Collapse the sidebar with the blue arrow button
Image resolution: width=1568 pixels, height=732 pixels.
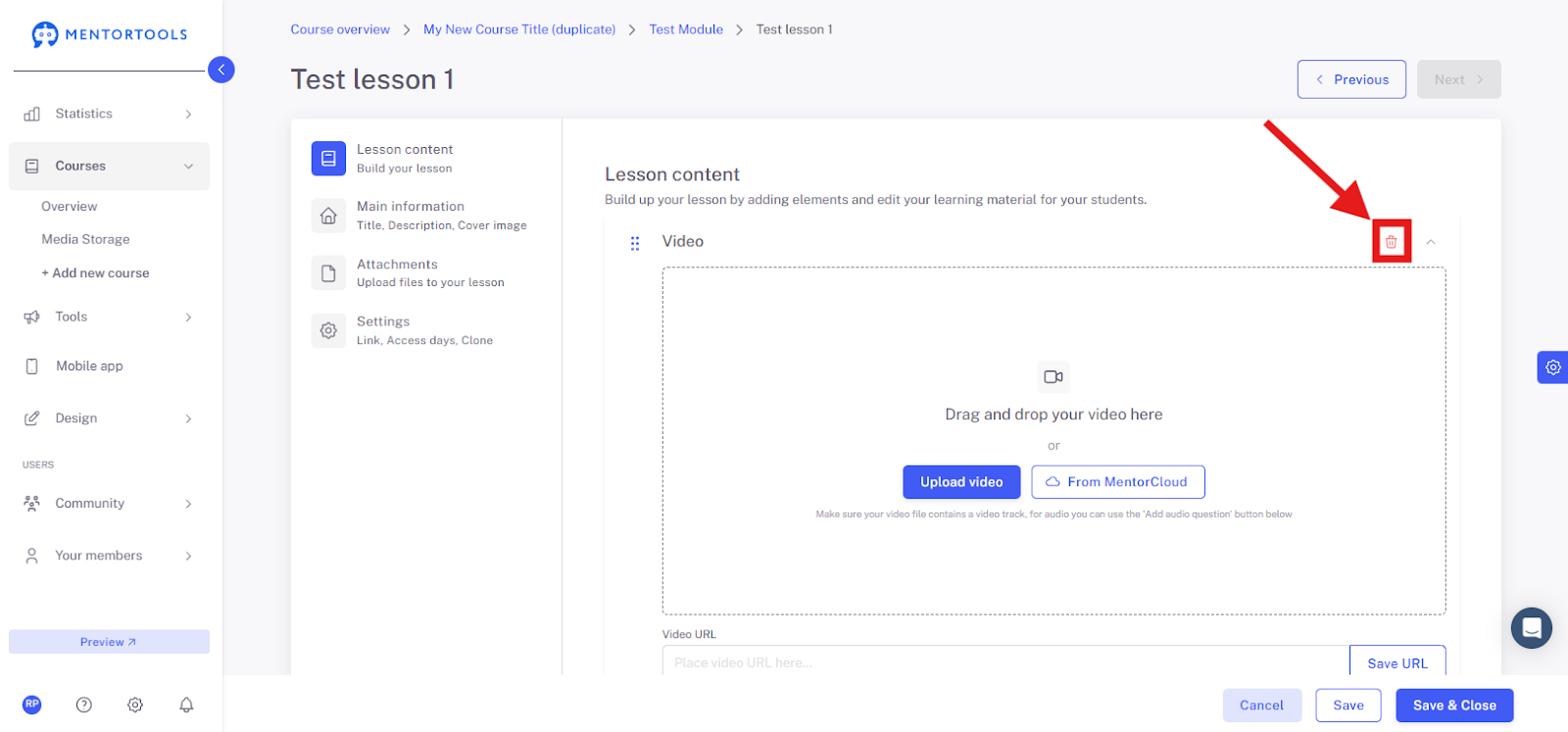point(221,70)
